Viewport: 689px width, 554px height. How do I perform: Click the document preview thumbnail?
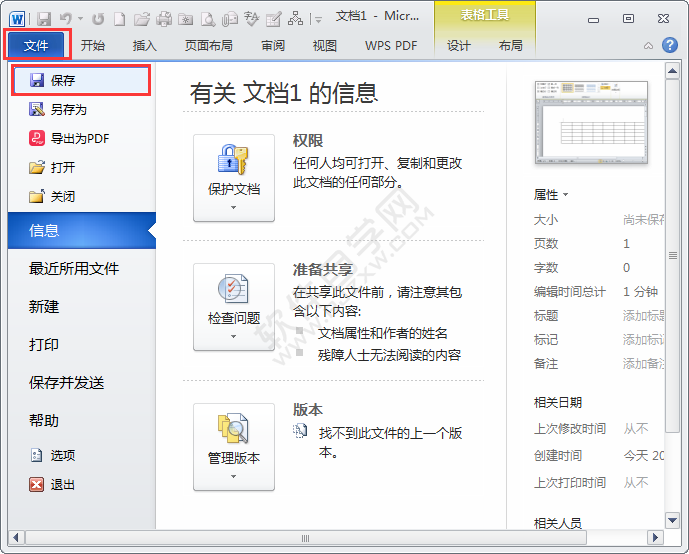pyautogui.click(x=597, y=125)
